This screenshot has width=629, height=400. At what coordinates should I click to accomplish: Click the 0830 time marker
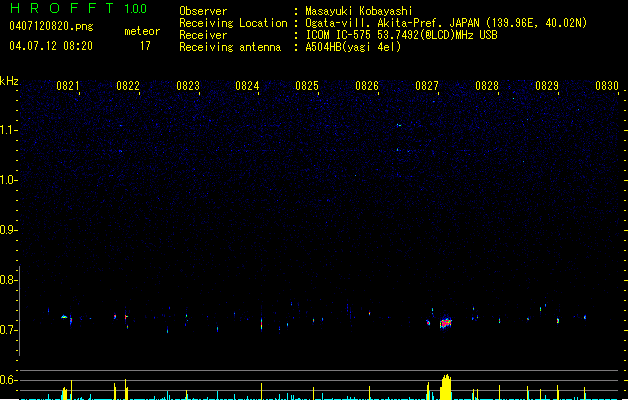[607, 86]
